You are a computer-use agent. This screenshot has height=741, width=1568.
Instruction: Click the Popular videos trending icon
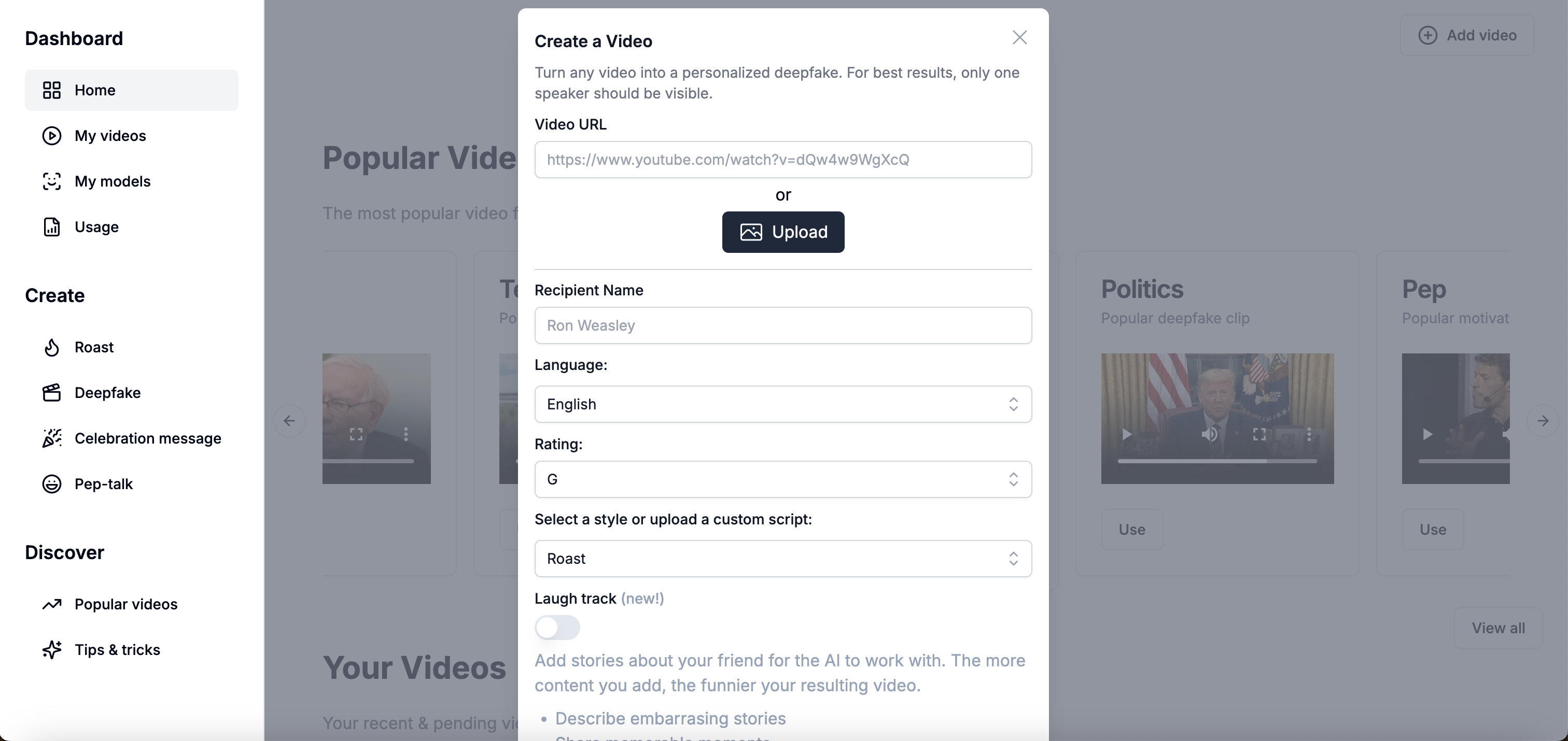[x=51, y=604]
